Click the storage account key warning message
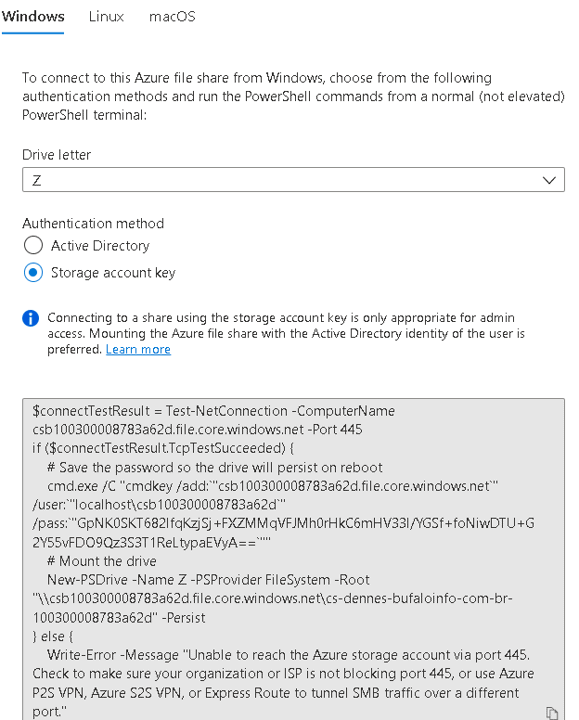This screenshot has width=579, height=720. point(286,333)
